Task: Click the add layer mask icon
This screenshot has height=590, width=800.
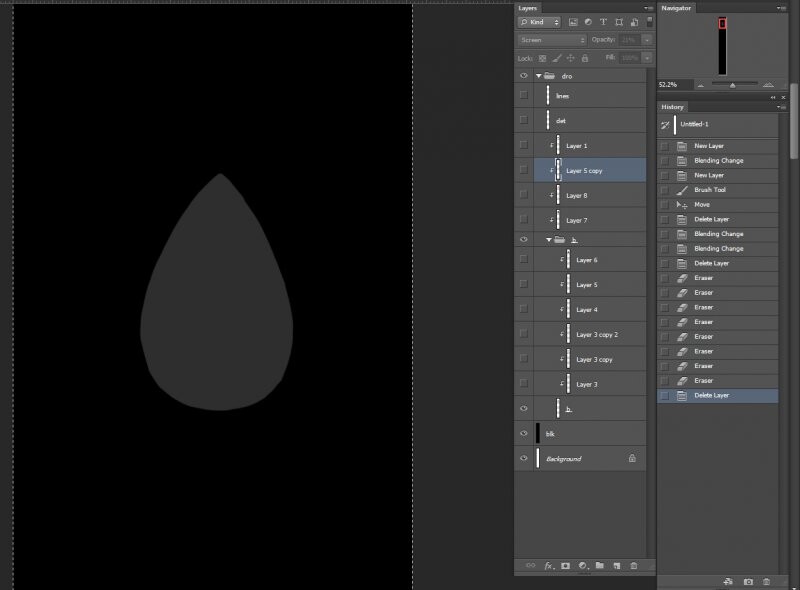Action: point(565,566)
